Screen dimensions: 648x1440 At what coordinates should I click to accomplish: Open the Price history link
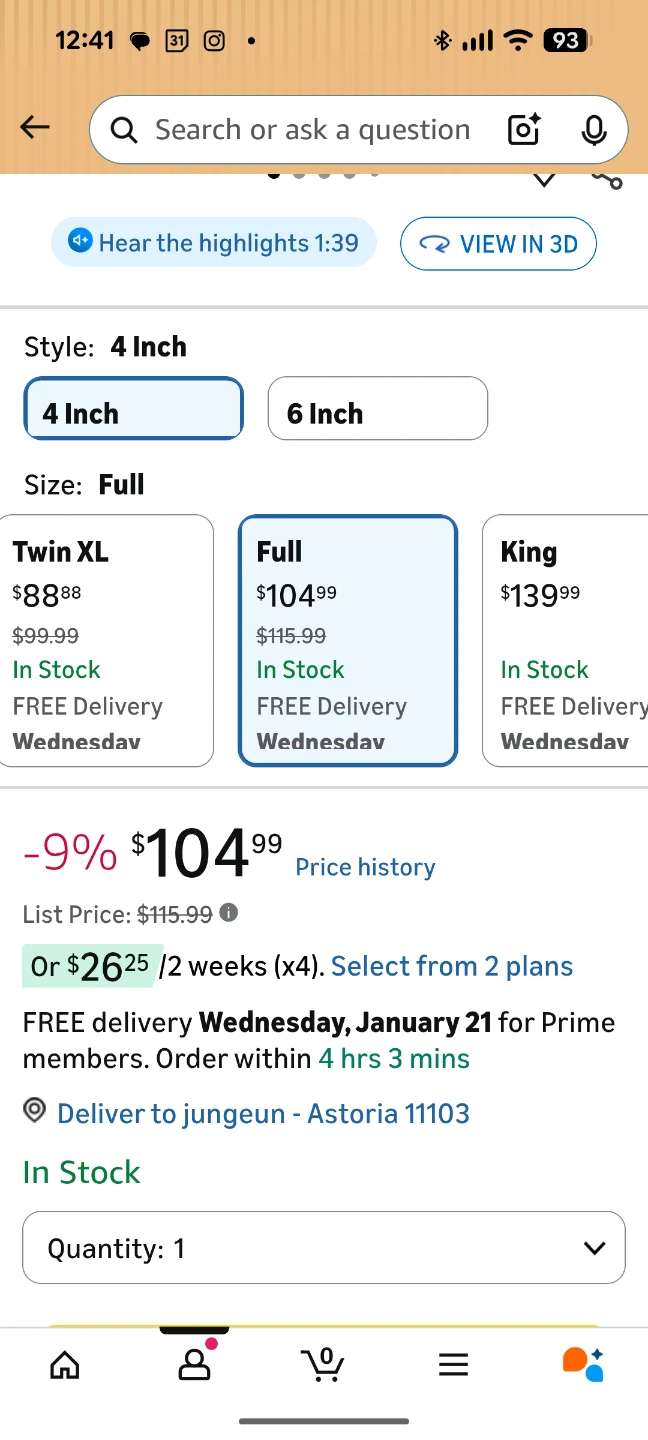365,867
